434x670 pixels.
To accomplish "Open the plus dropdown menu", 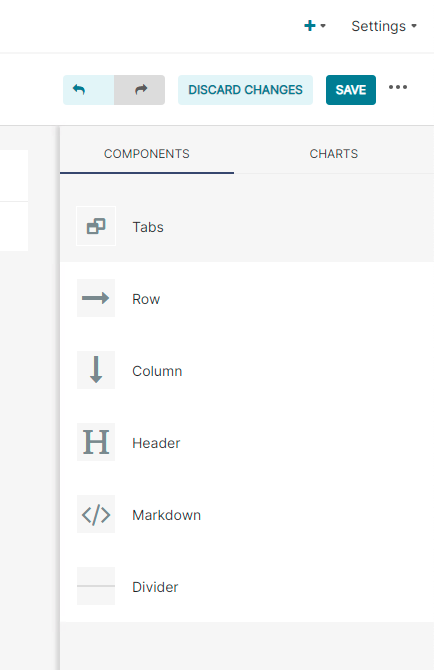I will coord(315,26).
